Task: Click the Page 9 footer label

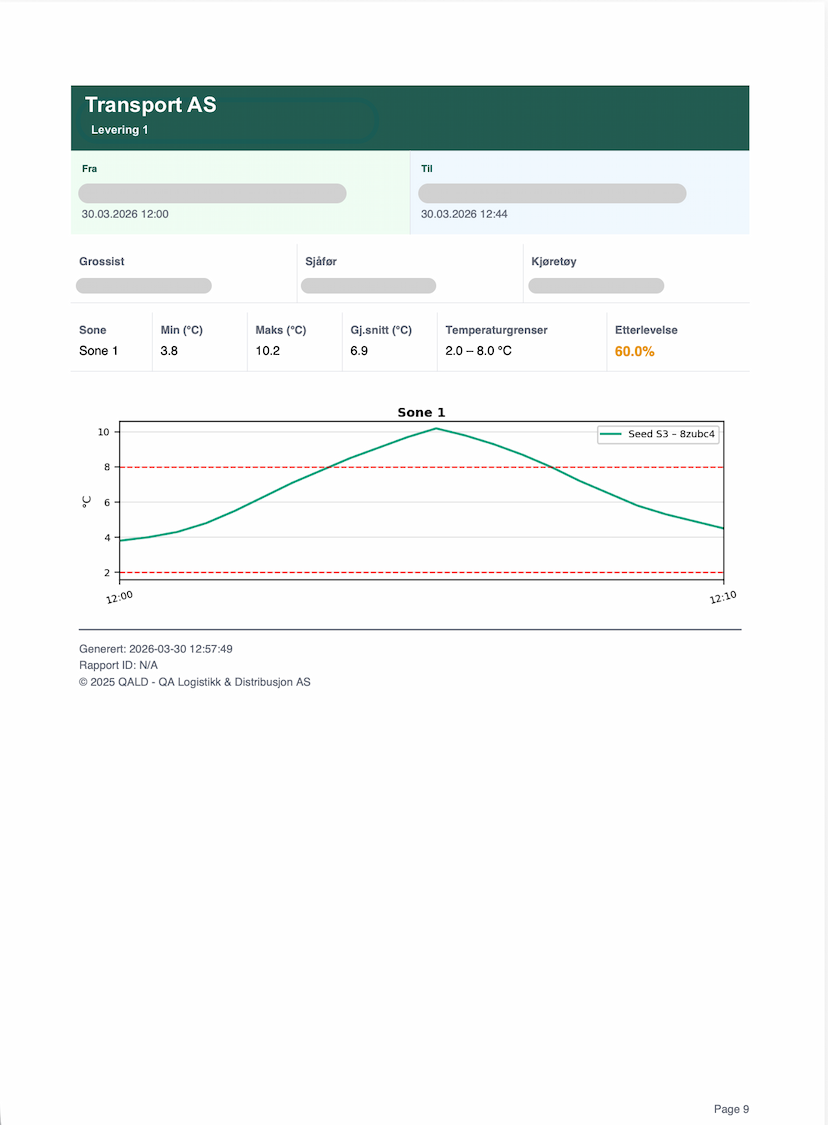Action: [x=731, y=1109]
